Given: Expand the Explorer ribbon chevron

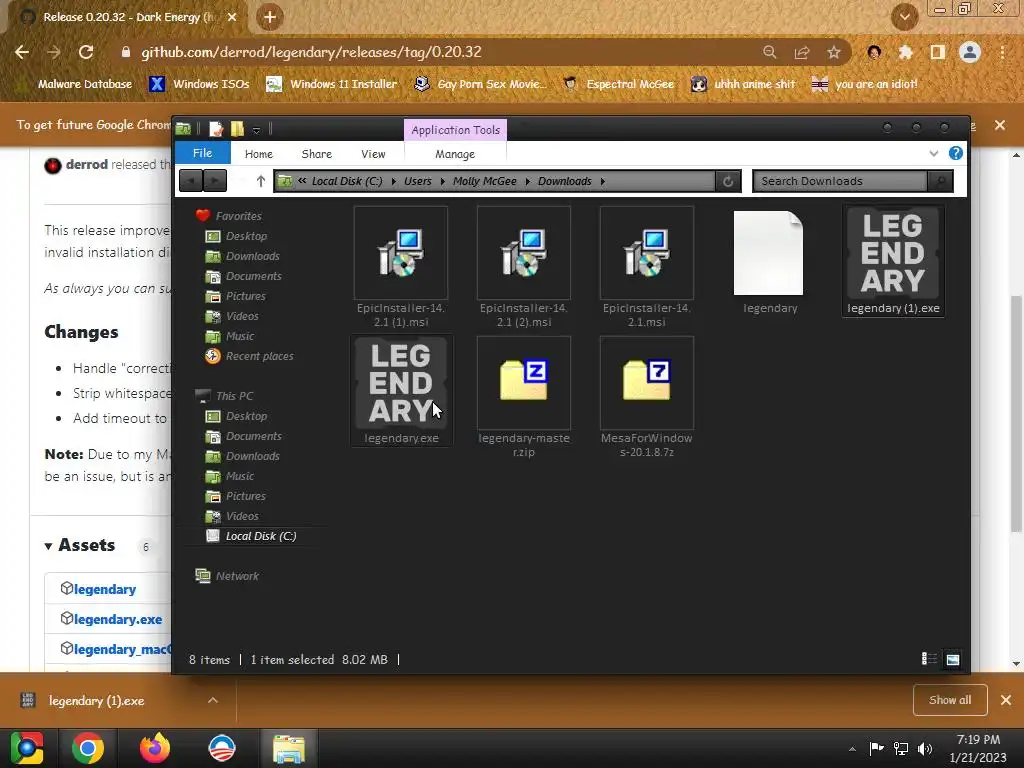Looking at the screenshot, I should coord(934,153).
